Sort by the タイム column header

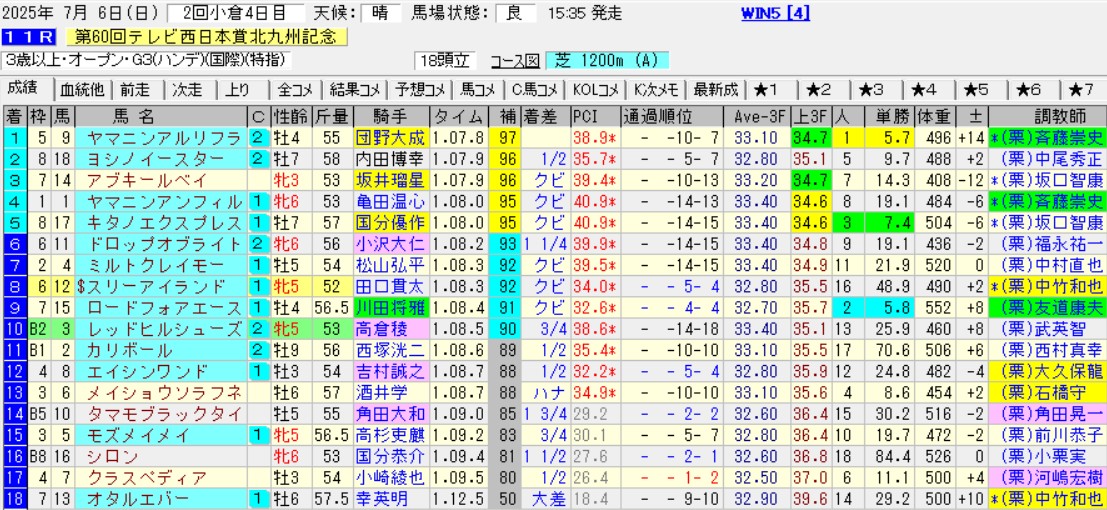coord(459,115)
